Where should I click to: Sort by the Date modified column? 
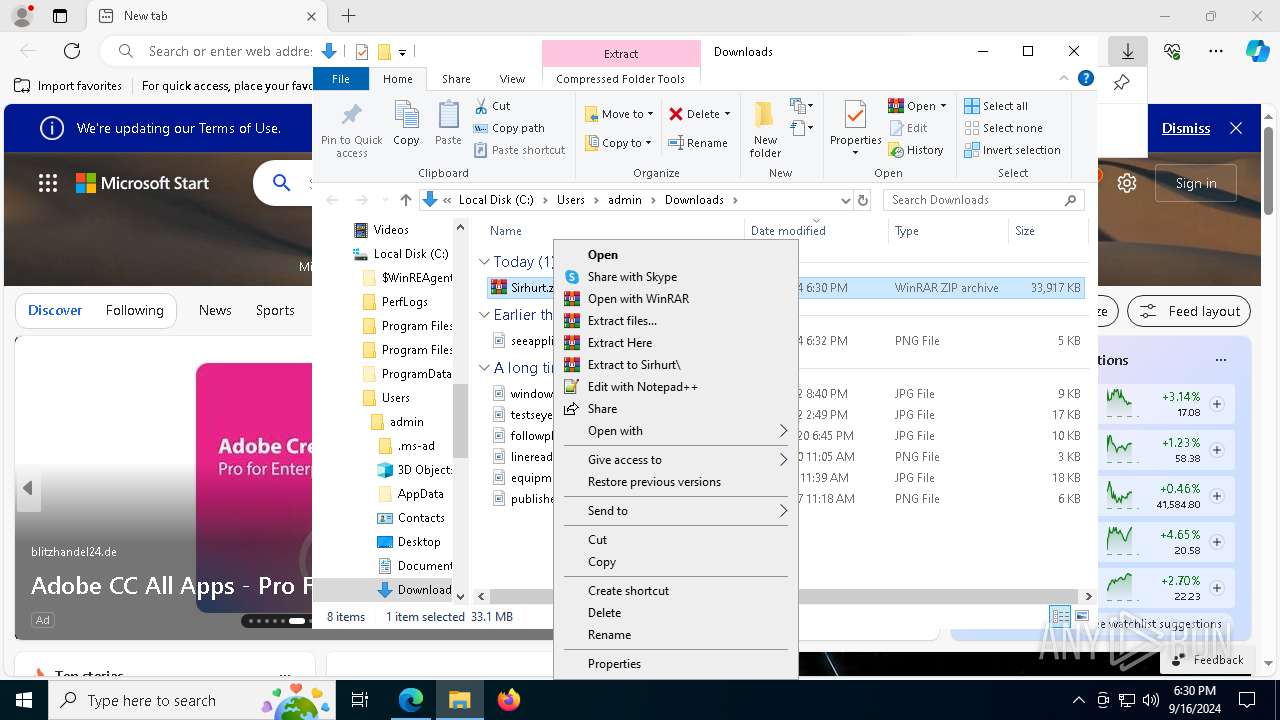(816, 231)
